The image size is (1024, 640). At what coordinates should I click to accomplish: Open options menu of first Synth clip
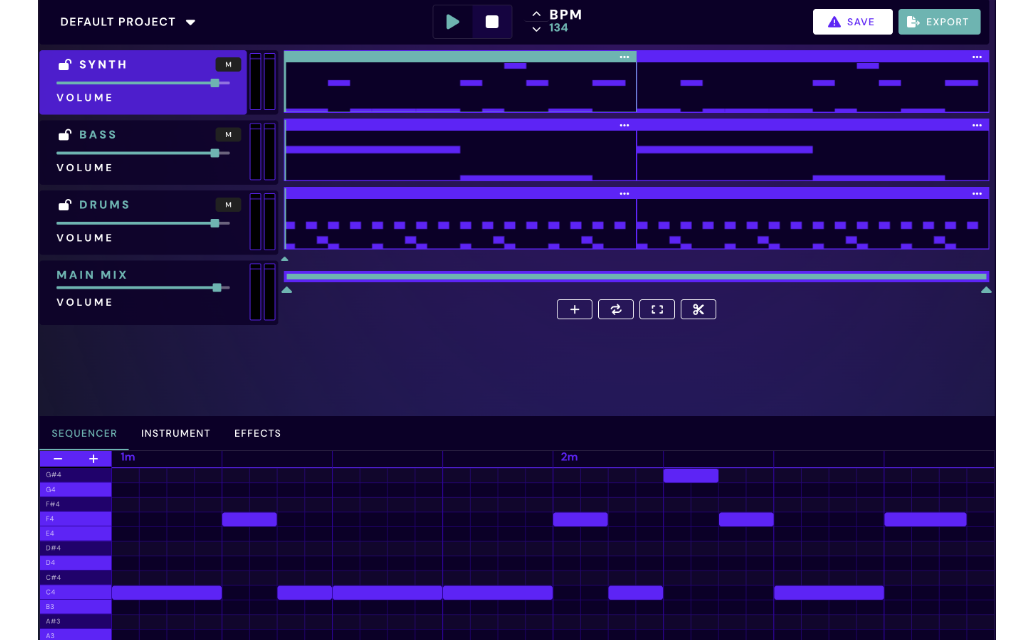point(624,57)
